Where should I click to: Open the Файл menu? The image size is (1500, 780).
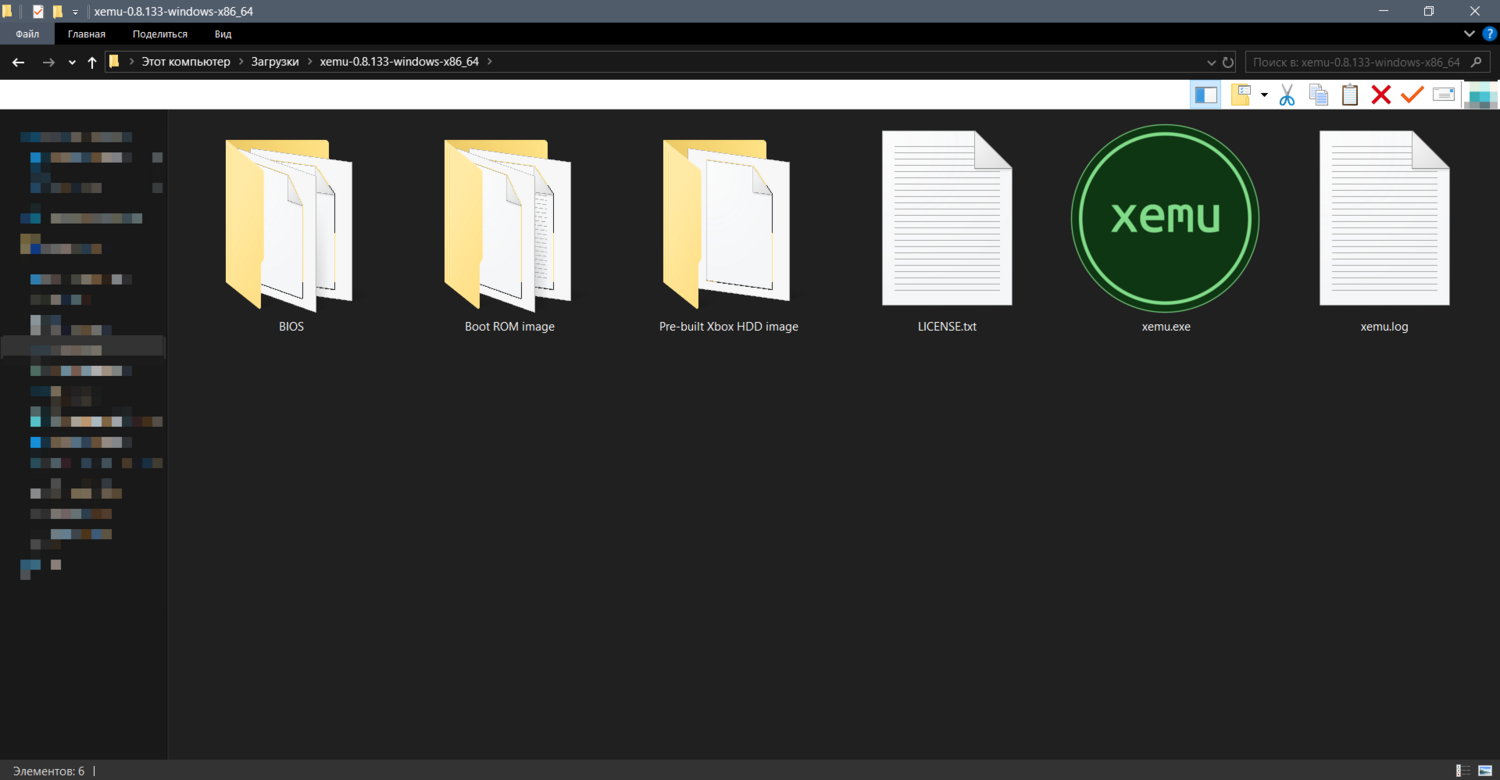point(28,34)
